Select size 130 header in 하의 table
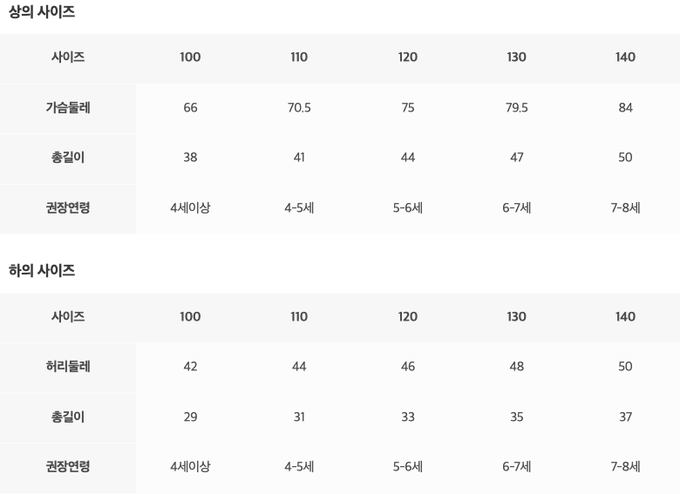The height and width of the screenshot is (494, 680). click(x=516, y=317)
